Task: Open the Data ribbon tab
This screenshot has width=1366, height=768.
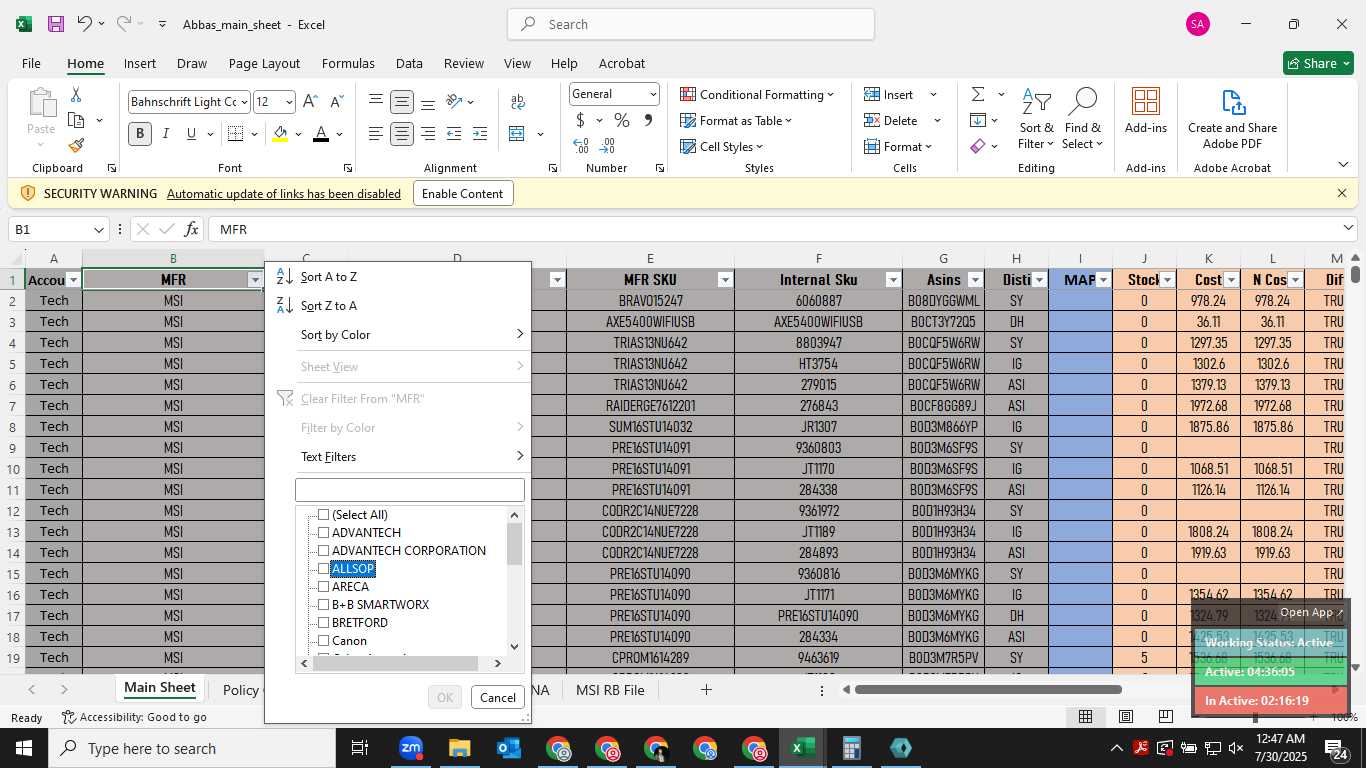Action: (x=409, y=63)
